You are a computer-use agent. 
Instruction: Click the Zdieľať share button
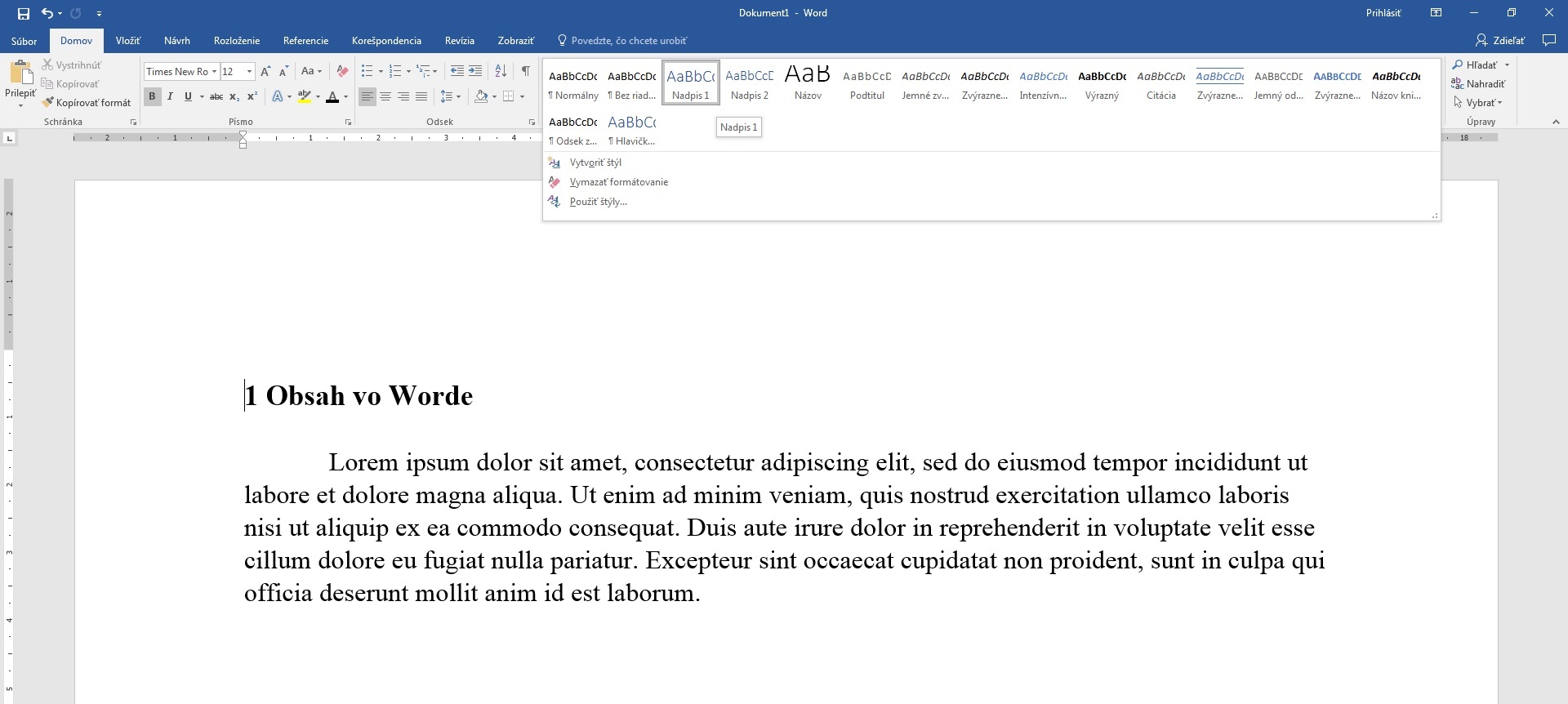(1500, 40)
